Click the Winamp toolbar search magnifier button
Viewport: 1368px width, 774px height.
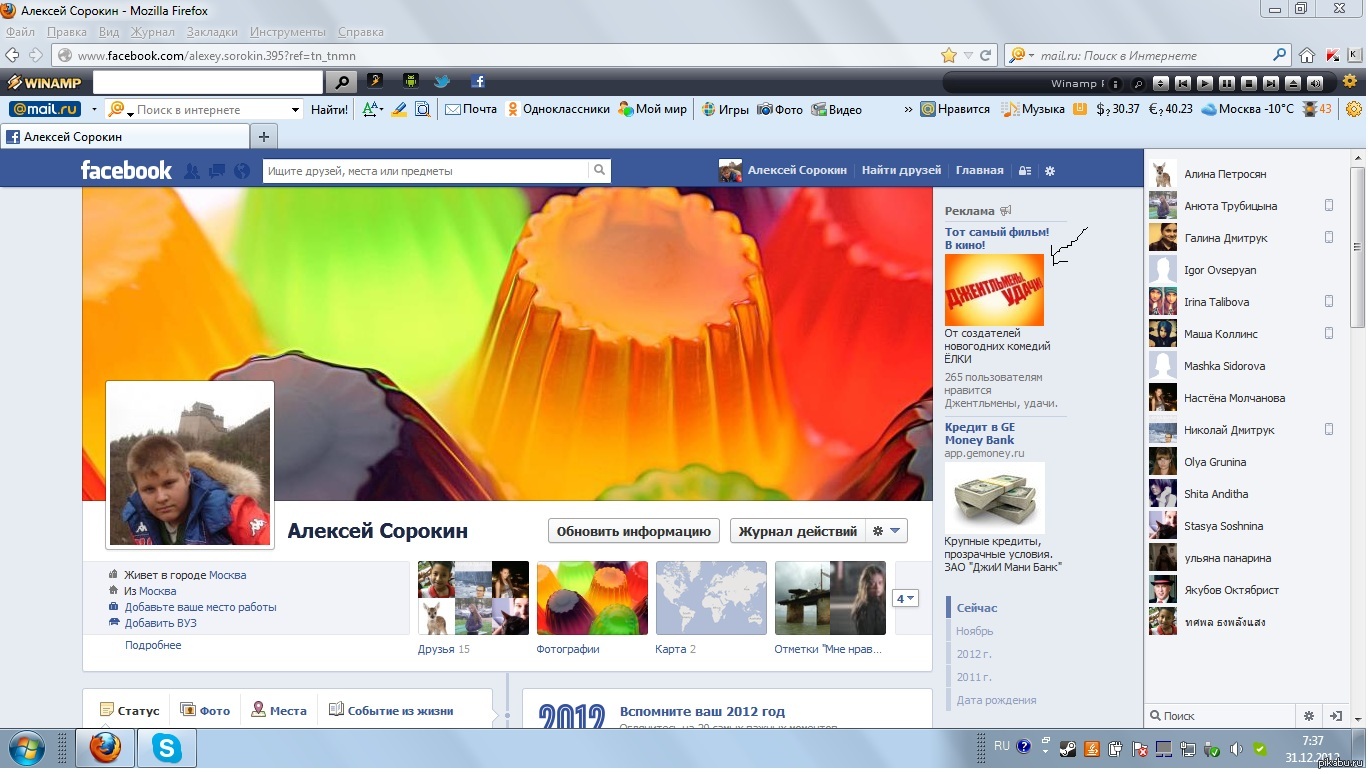pyautogui.click(x=341, y=82)
